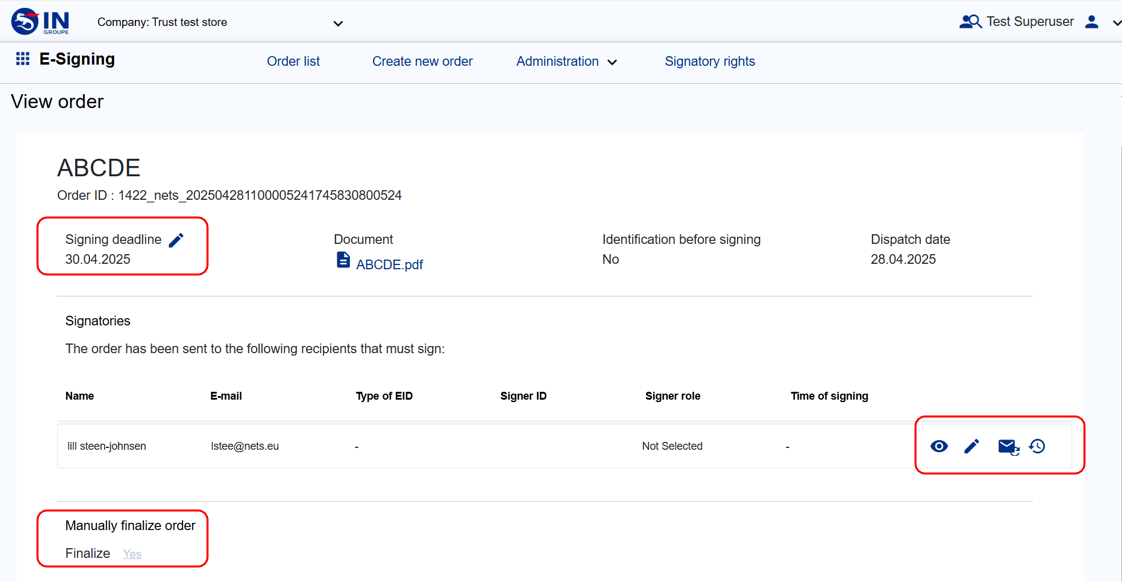Click Yes to finalize the order
This screenshot has height=582, width=1122.
click(132, 554)
